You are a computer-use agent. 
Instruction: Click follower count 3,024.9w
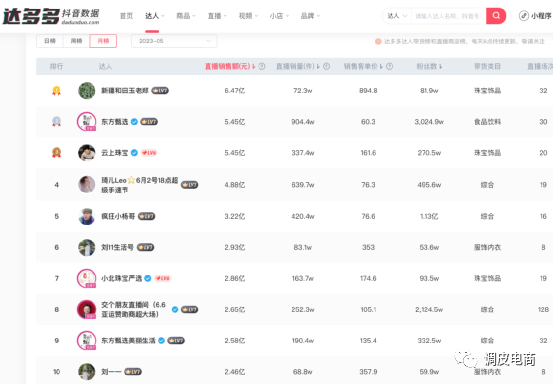[429, 122]
